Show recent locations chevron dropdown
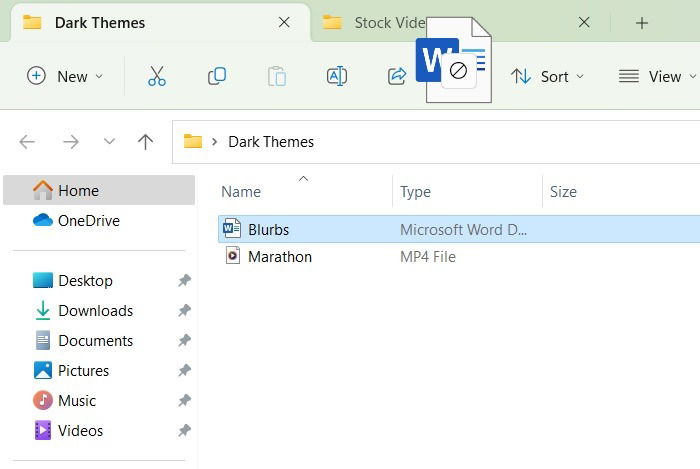The width and height of the screenshot is (700, 469). 109,142
